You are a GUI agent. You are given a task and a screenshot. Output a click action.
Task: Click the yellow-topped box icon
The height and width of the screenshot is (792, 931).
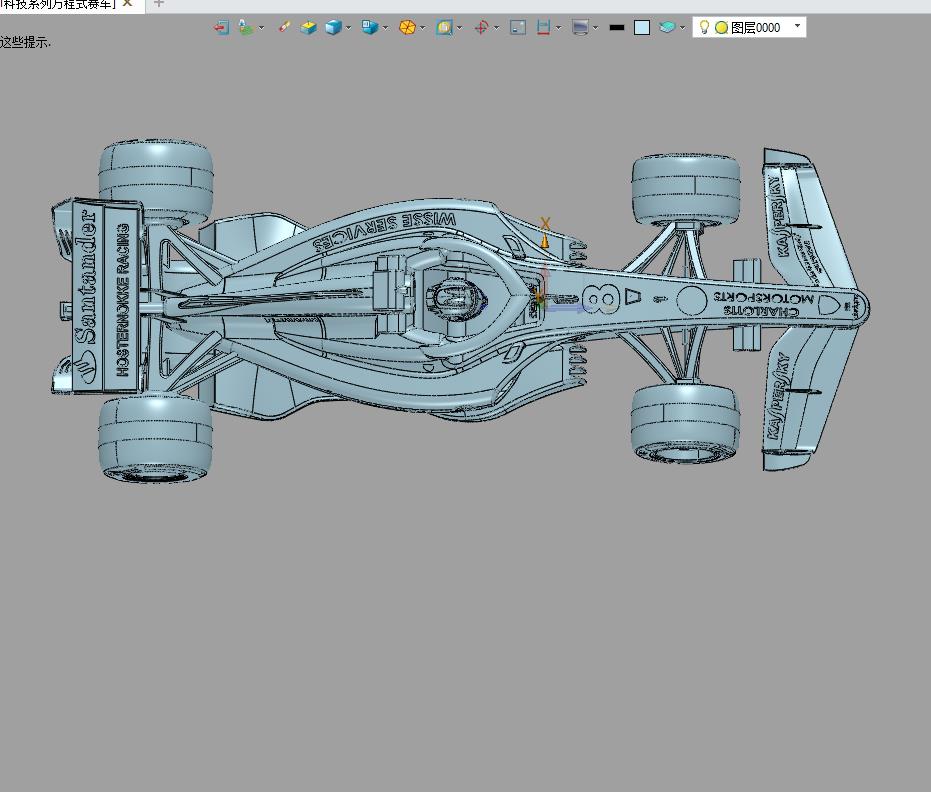click(x=309, y=28)
